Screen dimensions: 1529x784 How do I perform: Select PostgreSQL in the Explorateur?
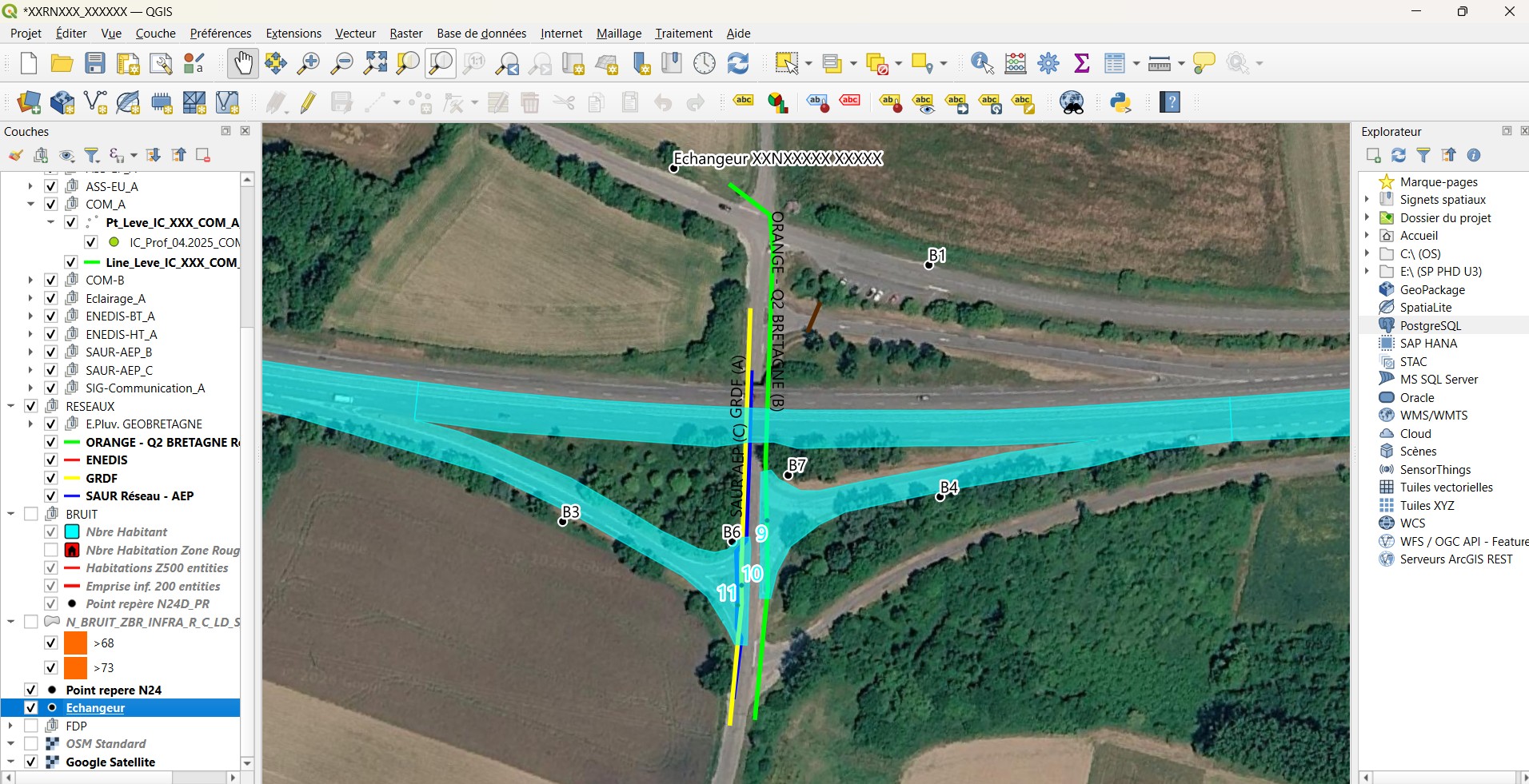[x=1431, y=326]
